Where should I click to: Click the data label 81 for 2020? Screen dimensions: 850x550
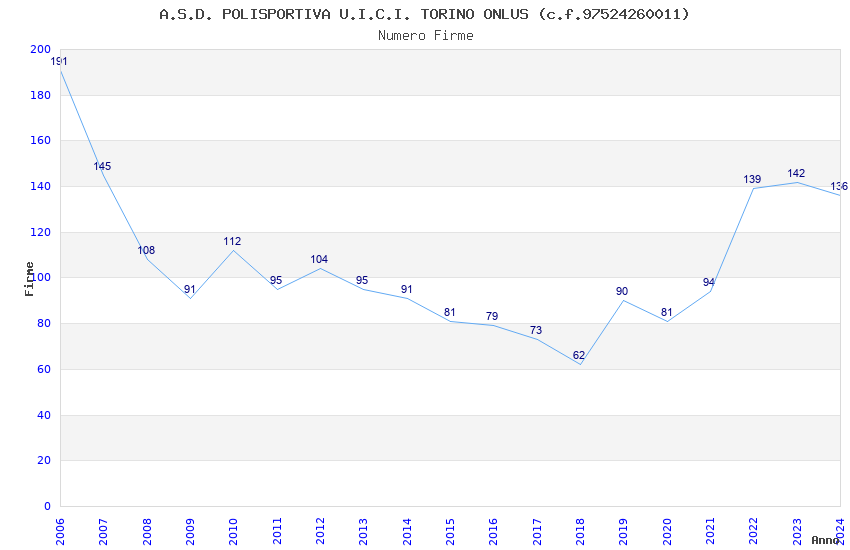(x=666, y=312)
